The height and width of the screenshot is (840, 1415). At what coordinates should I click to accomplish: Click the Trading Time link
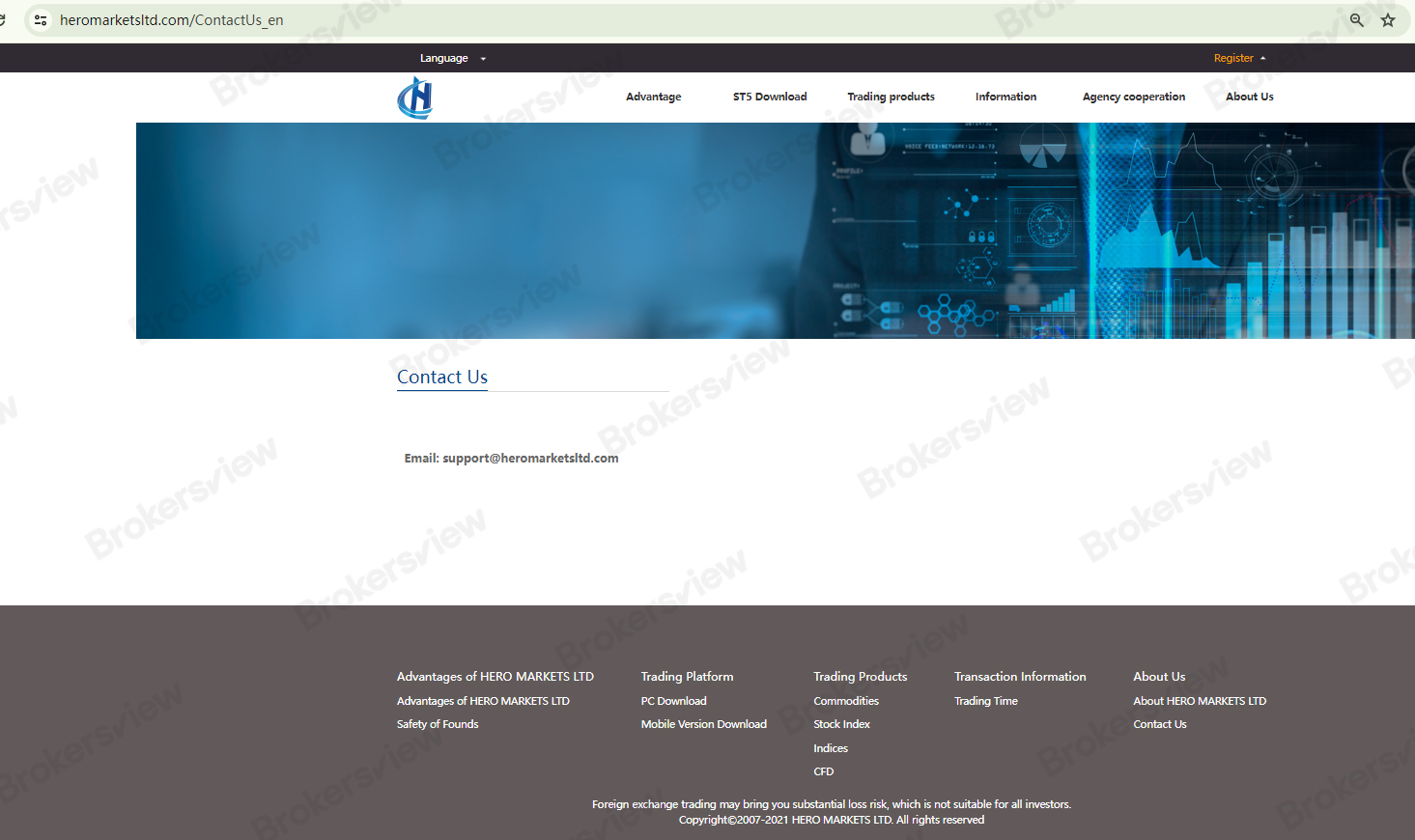(986, 700)
